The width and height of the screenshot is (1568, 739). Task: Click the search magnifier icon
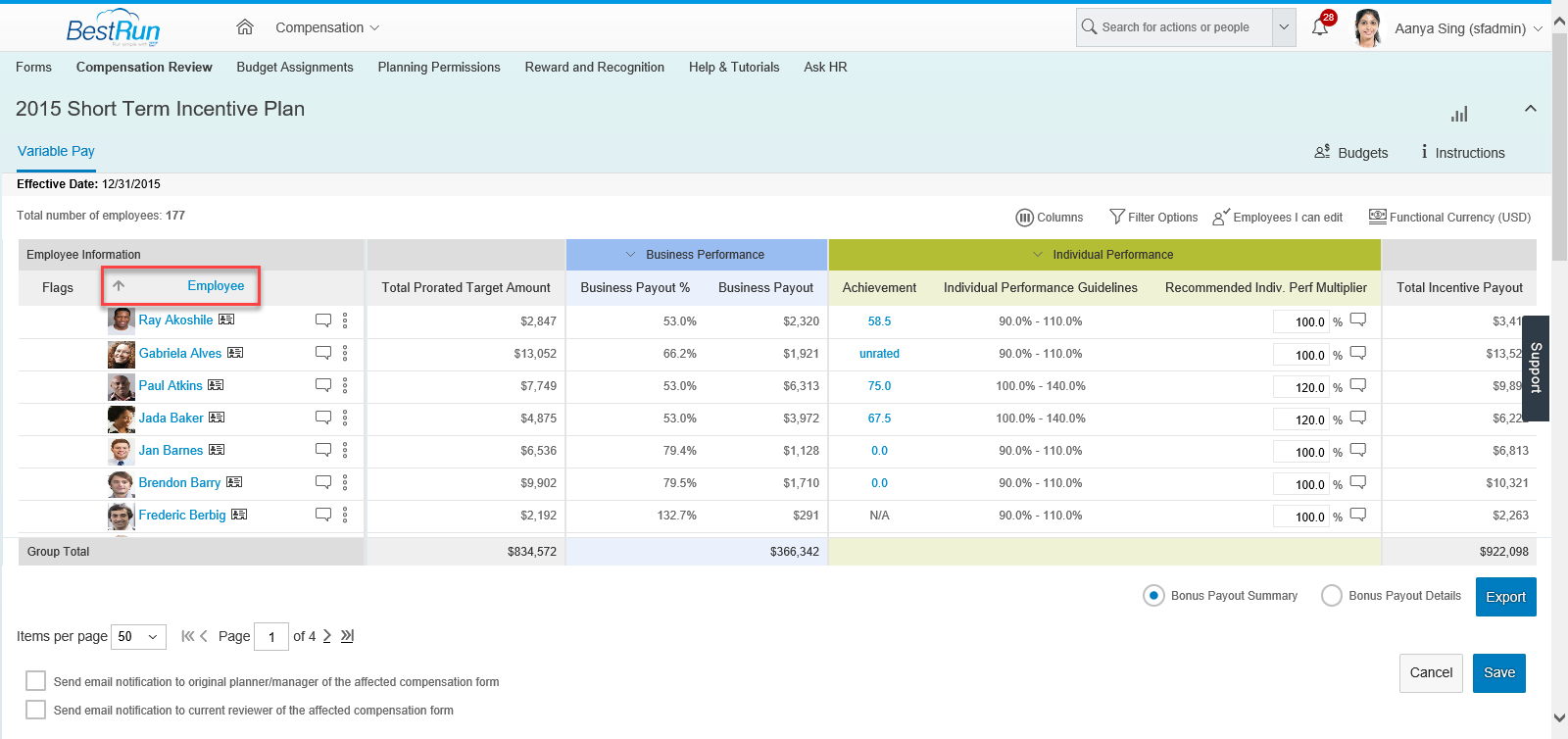tap(1089, 27)
